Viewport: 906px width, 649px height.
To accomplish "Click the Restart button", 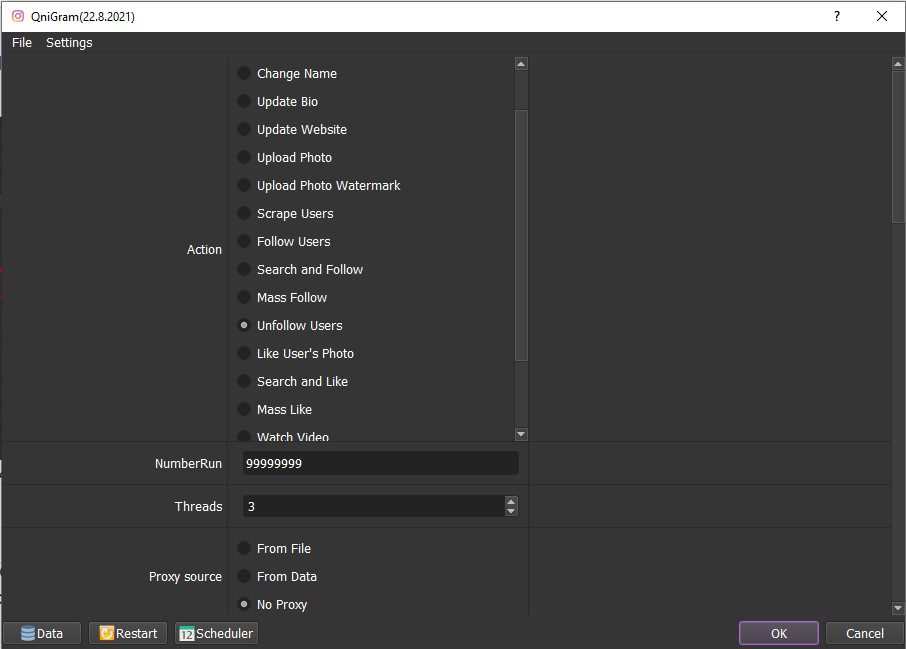I will coord(128,633).
